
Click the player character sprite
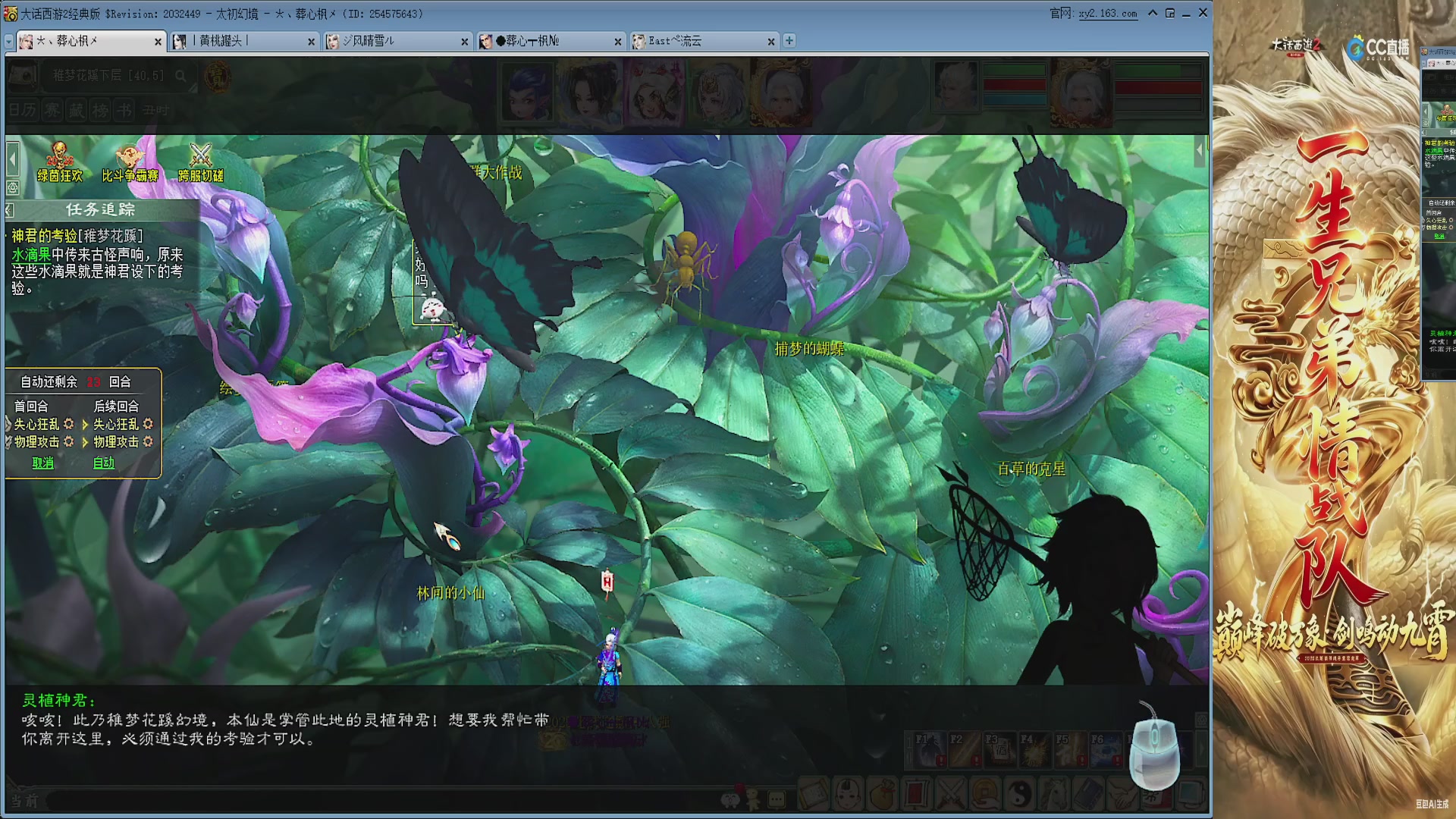pyautogui.click(x=609, y=664)
